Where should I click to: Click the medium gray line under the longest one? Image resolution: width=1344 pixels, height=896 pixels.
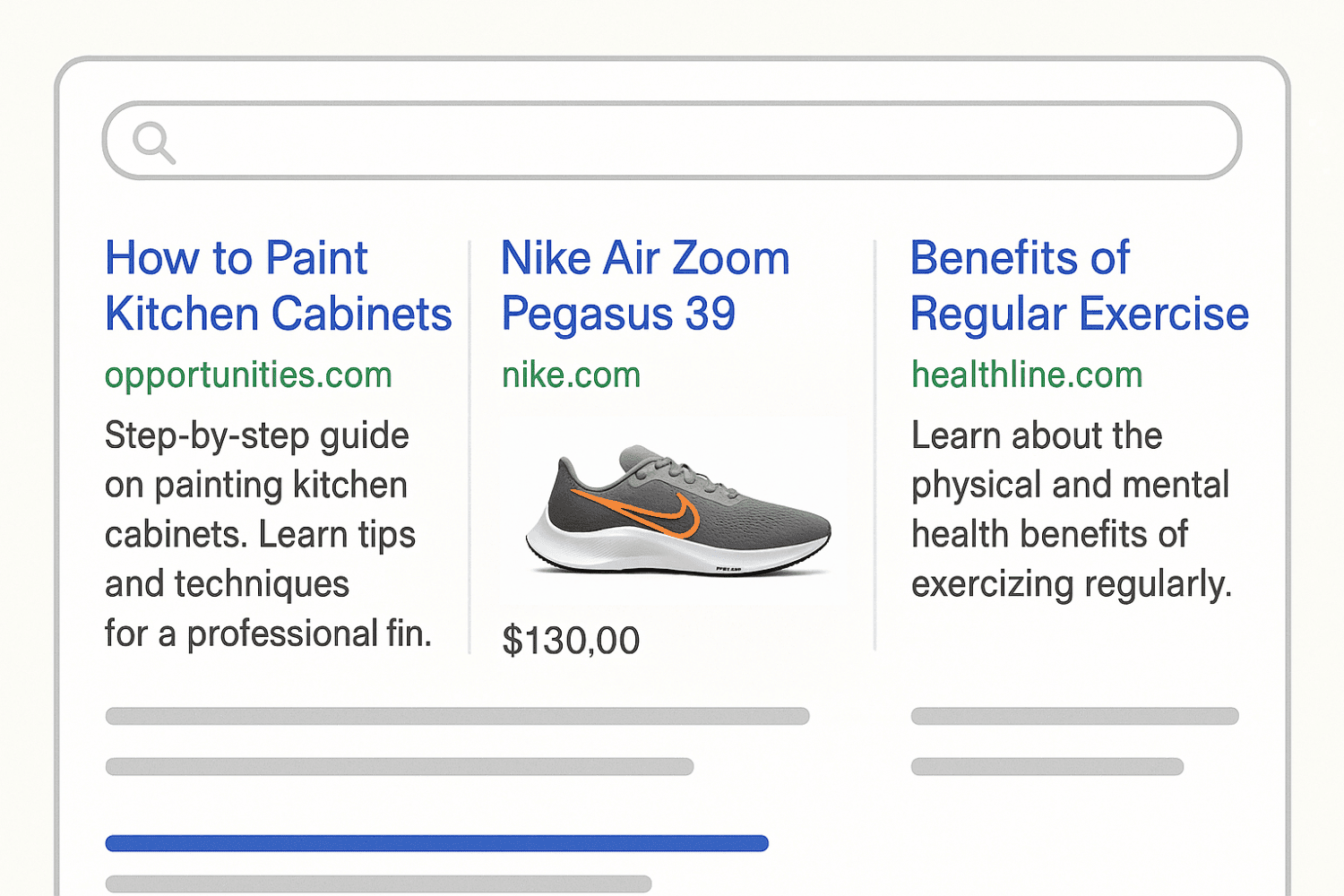coord(399,767)
